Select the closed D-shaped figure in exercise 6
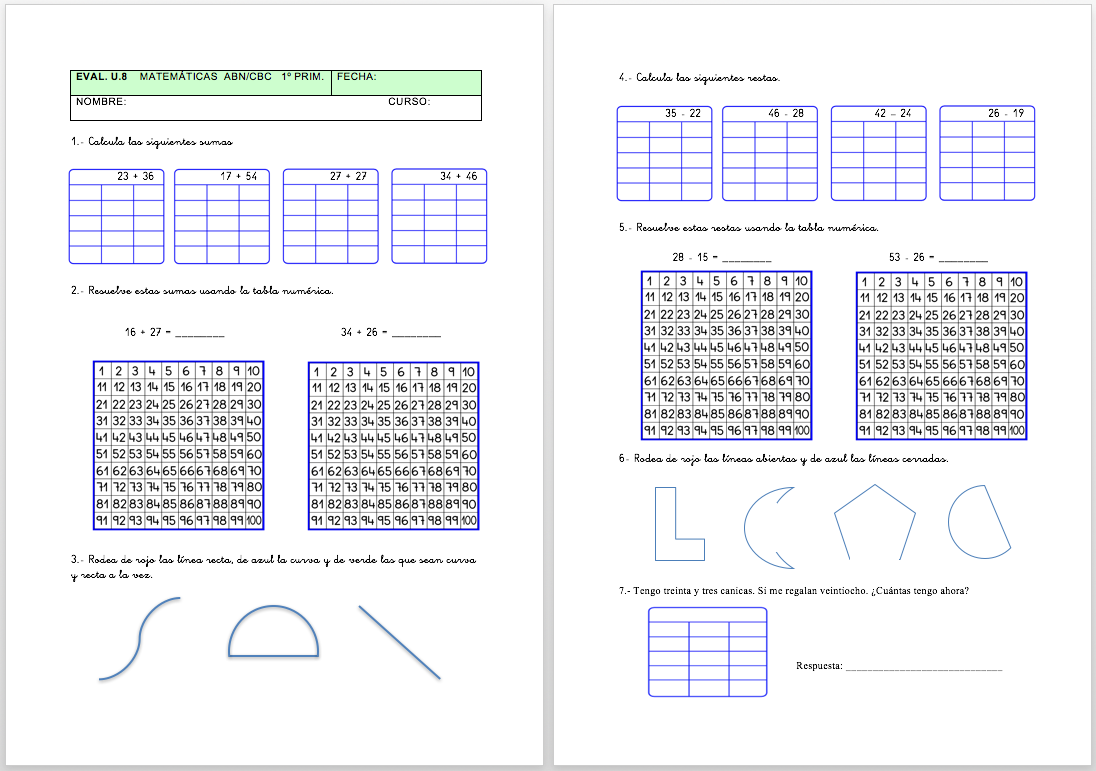This screenshot has height=771, width=1096. coord(978,521)
